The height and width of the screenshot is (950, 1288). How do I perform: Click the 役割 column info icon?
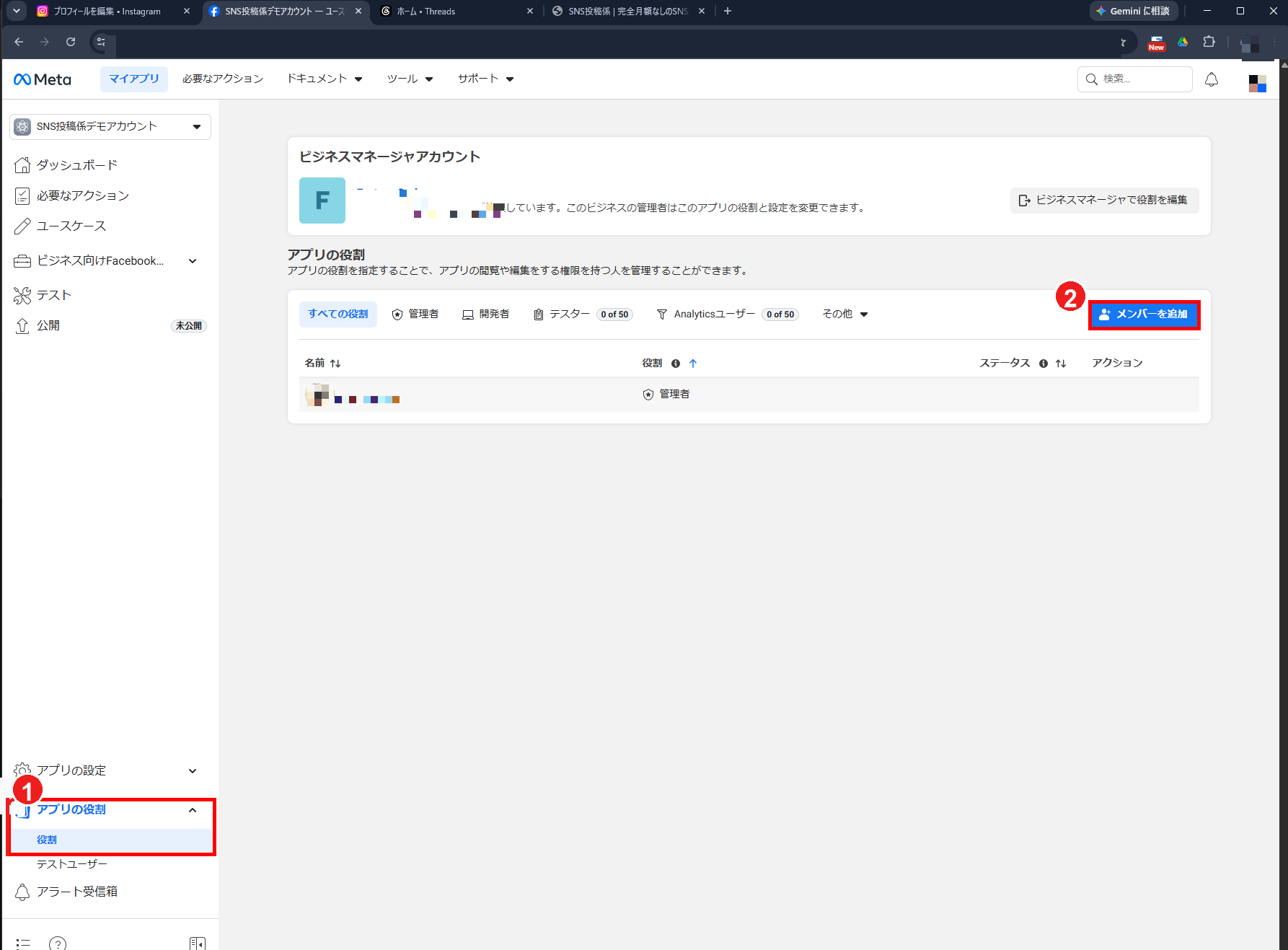pos(676,364)
